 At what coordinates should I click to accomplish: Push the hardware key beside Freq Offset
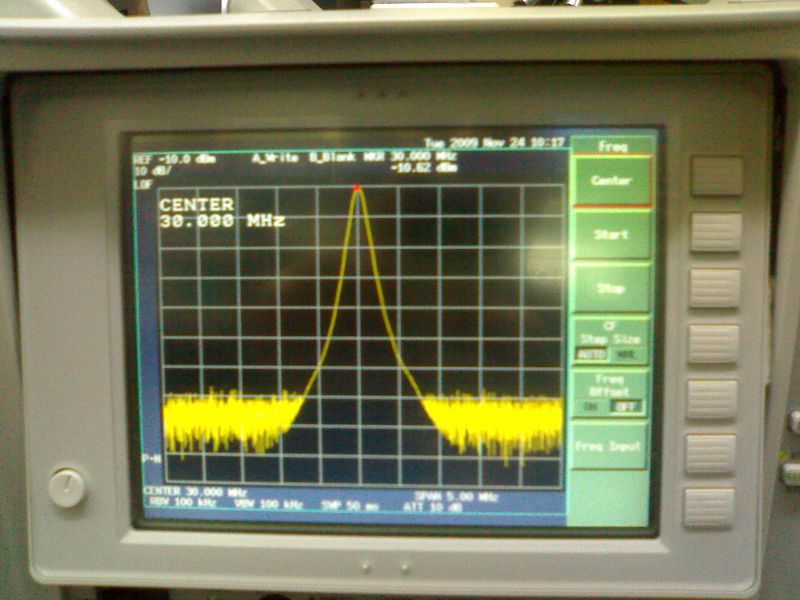pyautogui.click(x=712, y=399)
